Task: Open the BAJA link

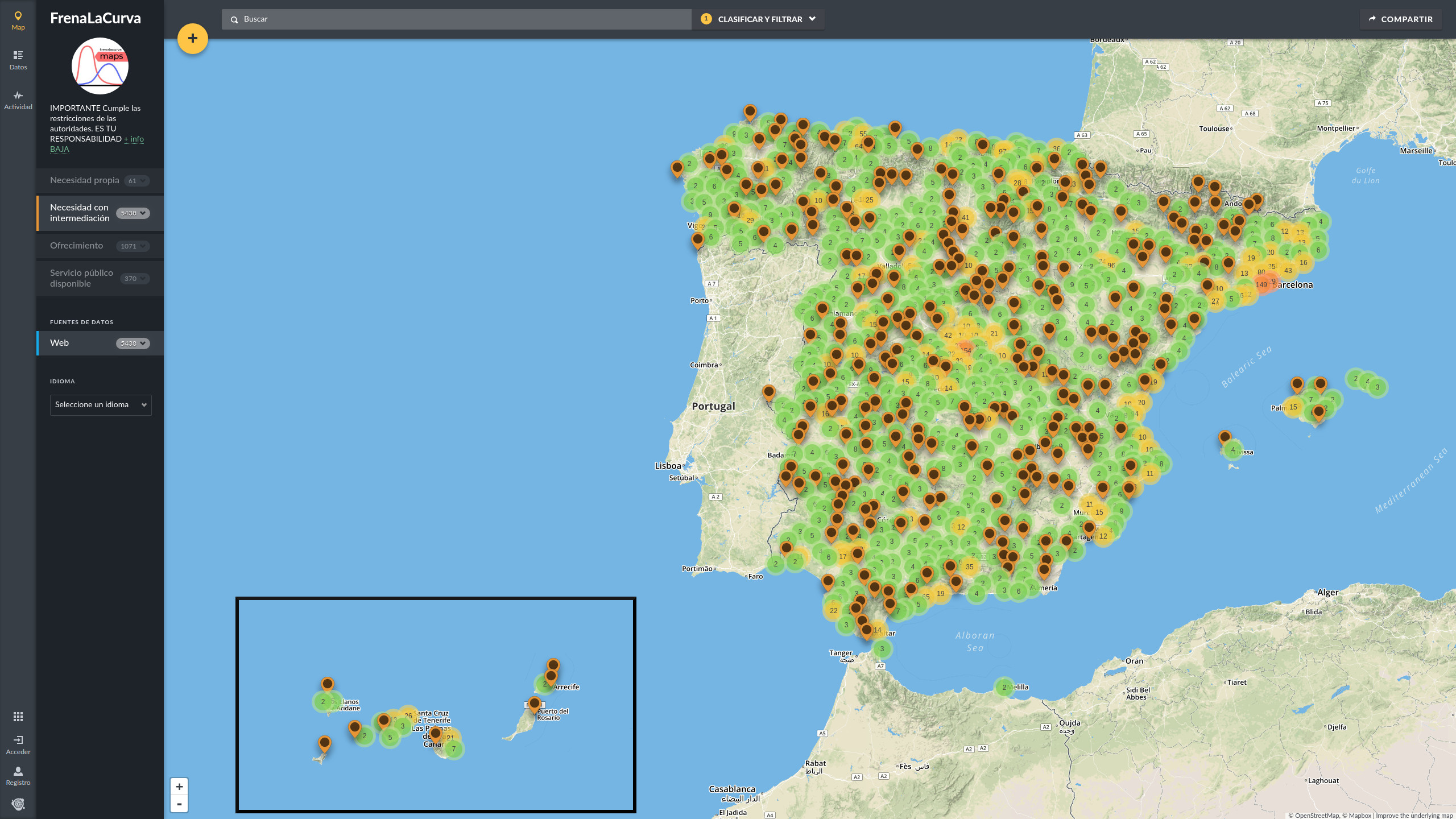Action: coord(59,149)
